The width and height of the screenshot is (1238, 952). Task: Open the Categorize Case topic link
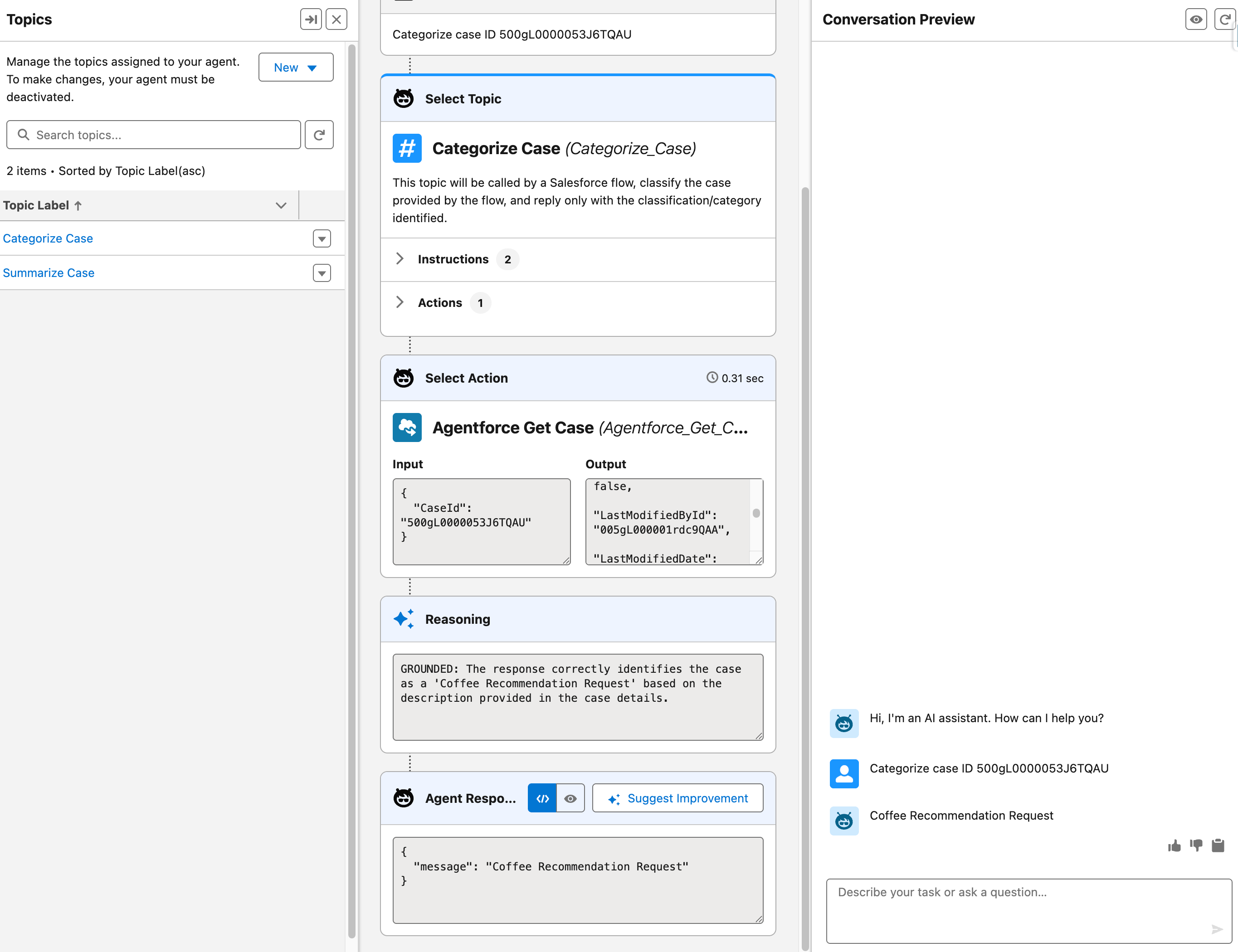48,238
